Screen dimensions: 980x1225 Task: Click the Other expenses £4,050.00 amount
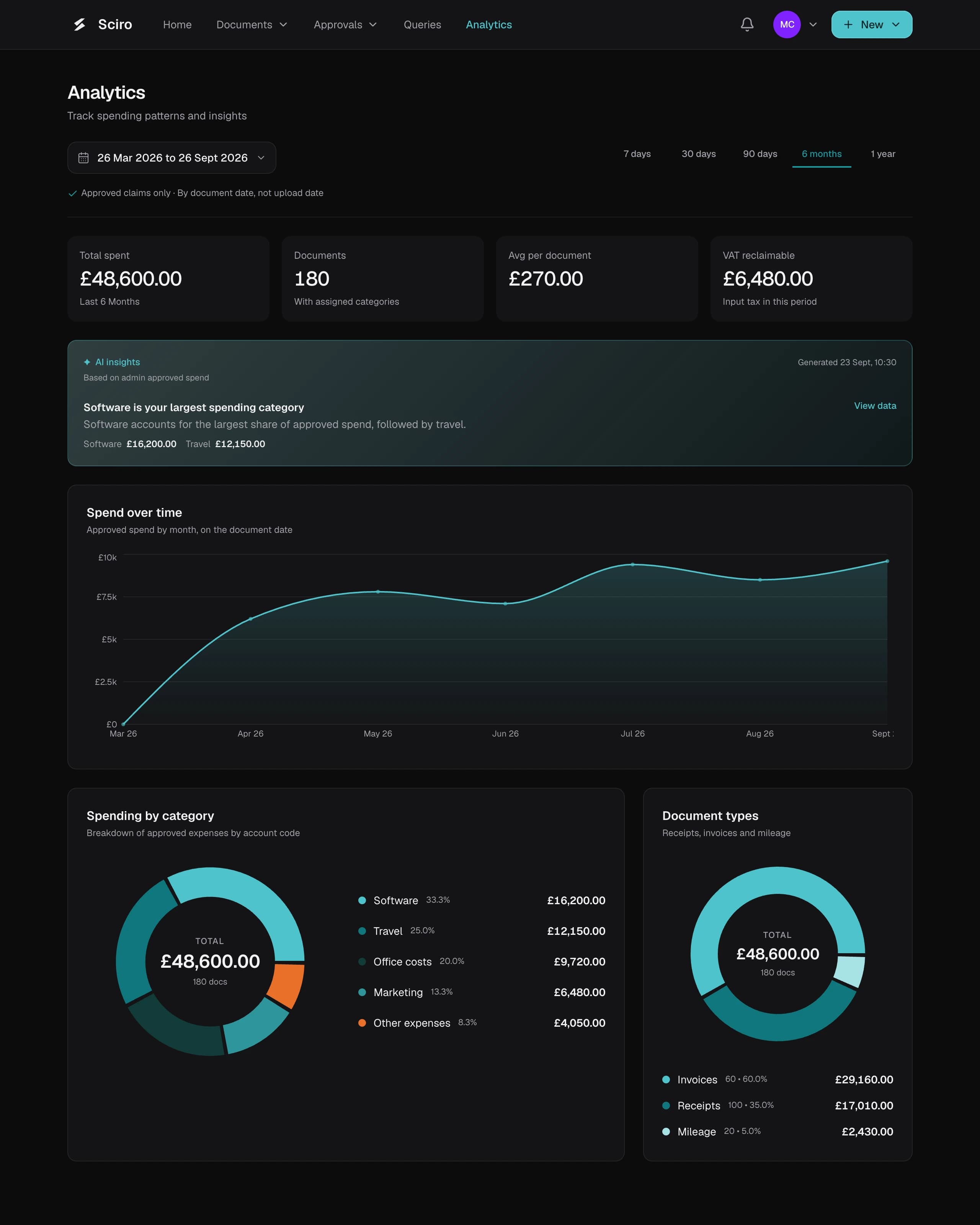pyautogui.click(x=580, y=1023)
